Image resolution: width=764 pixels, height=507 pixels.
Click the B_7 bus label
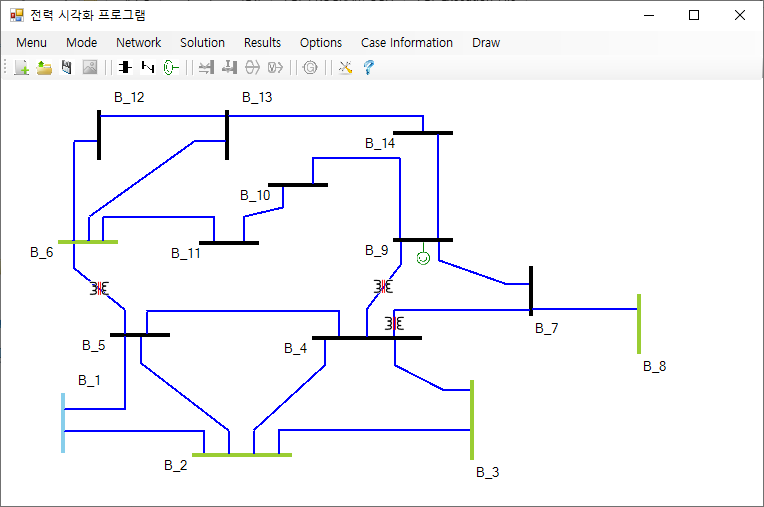(x=547, y=328)
